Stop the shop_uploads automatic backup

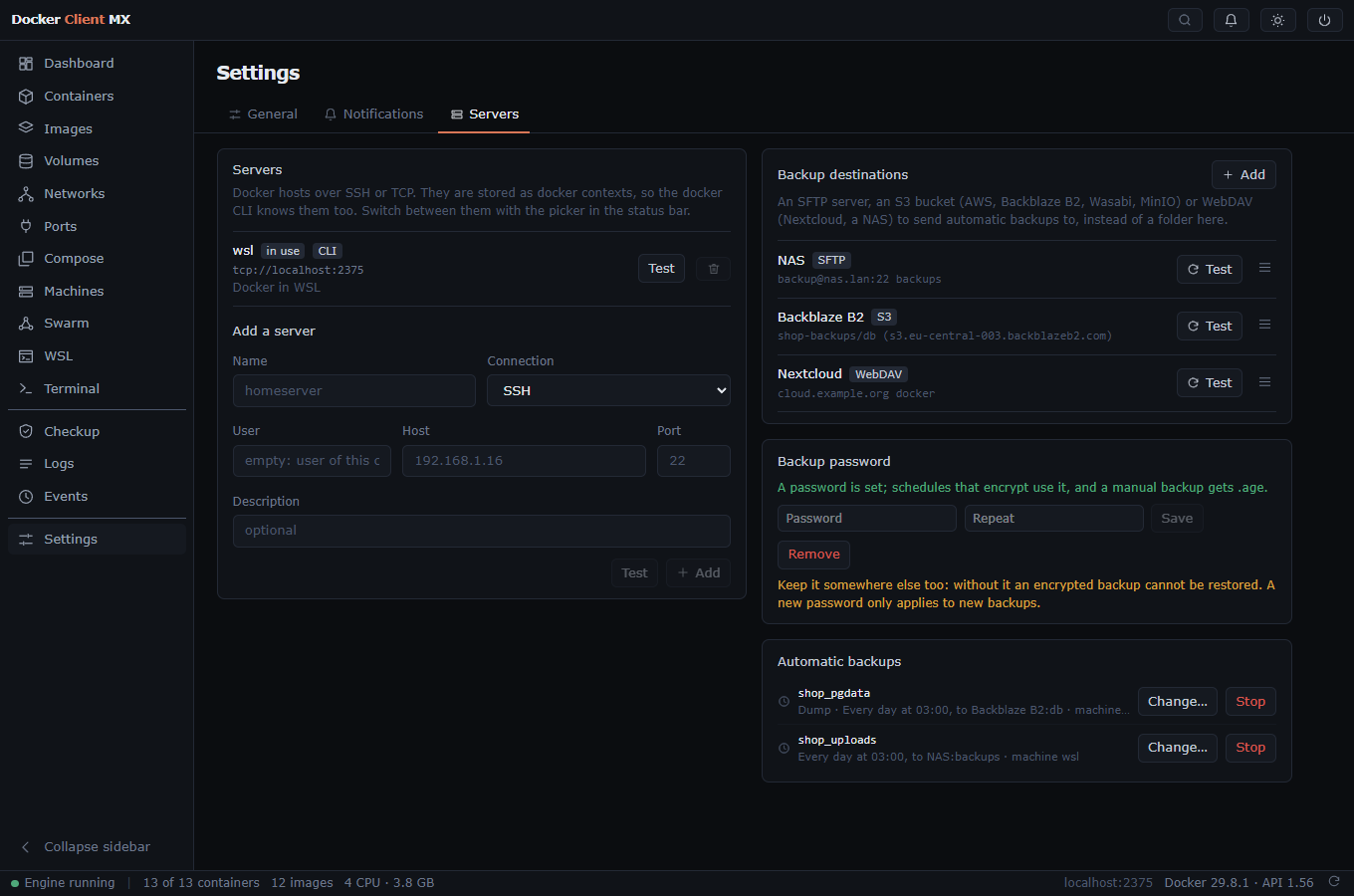[x=1250, y=748]
